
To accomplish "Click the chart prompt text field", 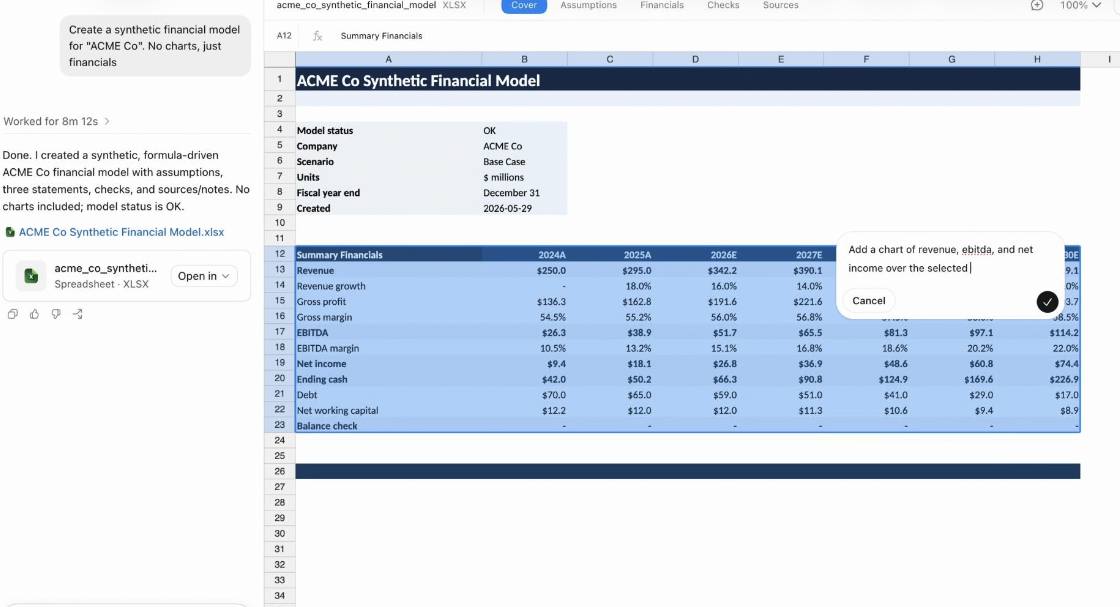I will click(943, 259).
